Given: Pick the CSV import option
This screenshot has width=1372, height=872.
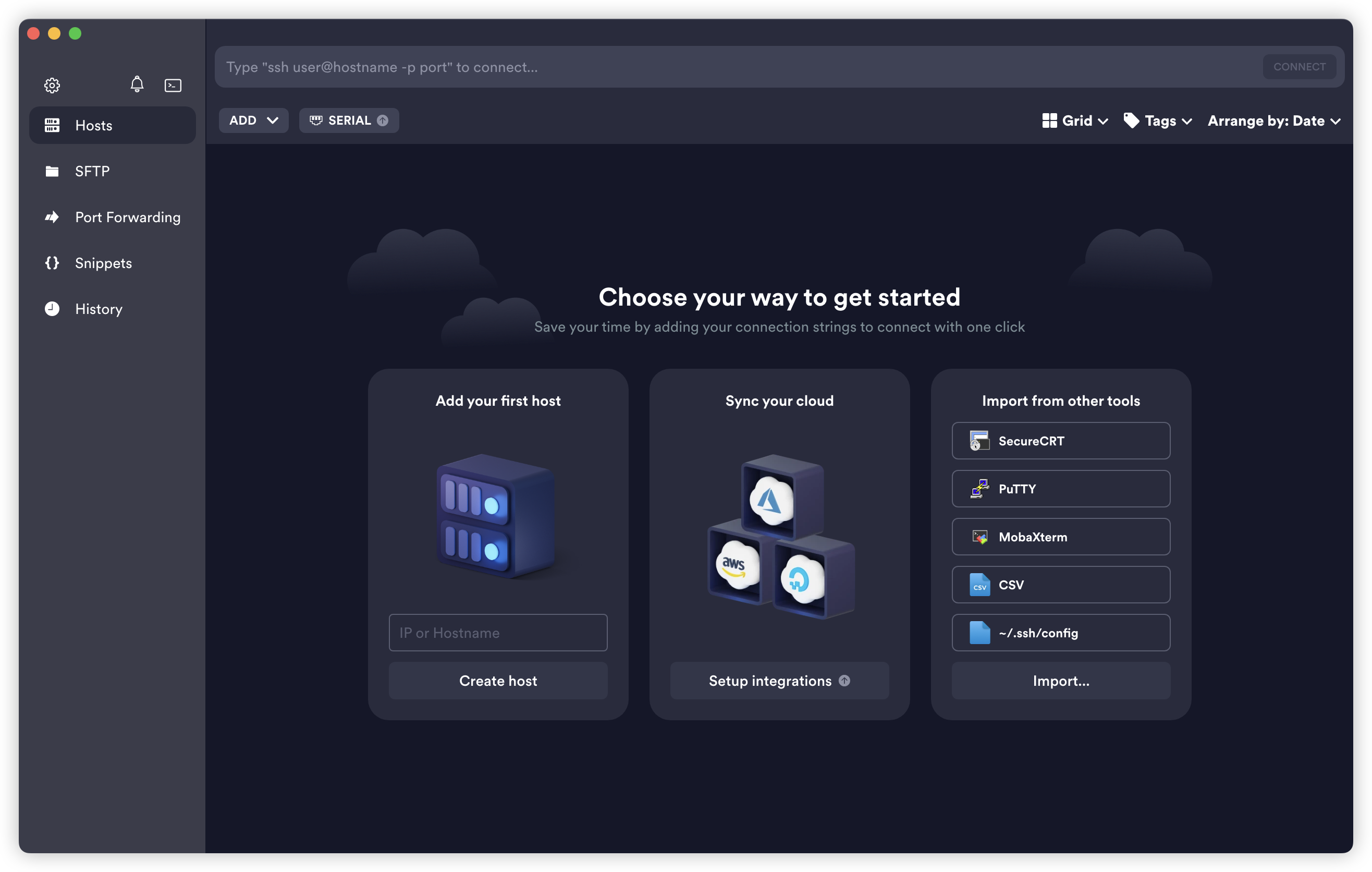Looking at the screenshot, I should click(x=1060, y=584).
